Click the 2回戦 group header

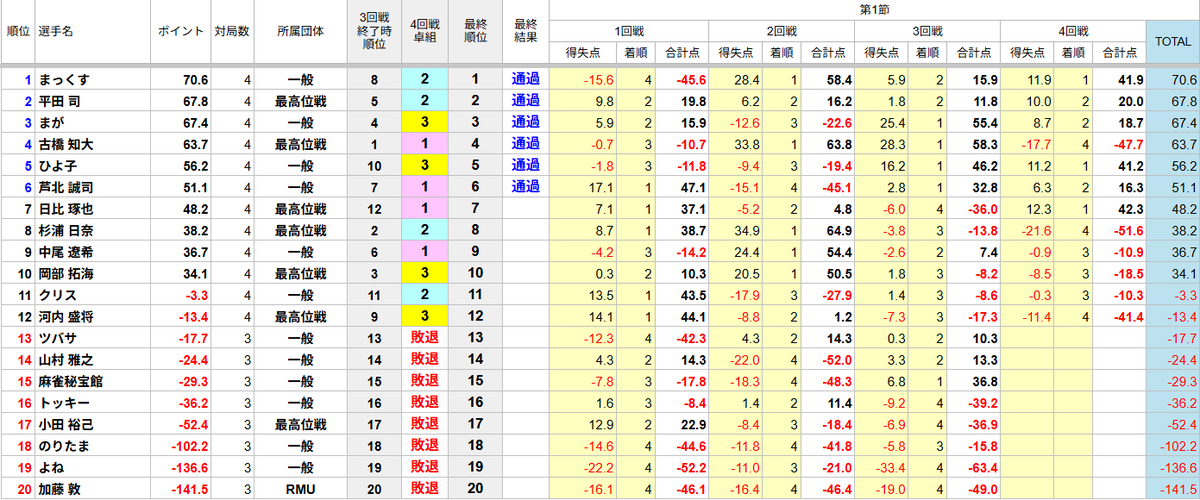(783, 31)
